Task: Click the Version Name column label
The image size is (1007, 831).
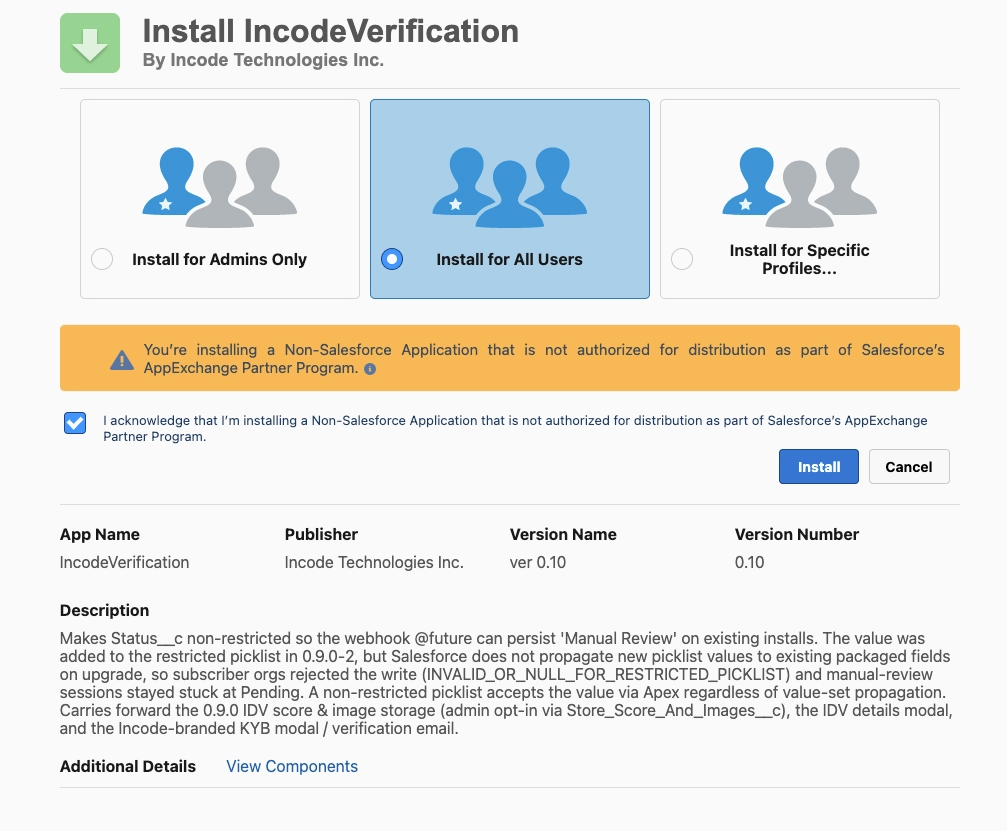Action: pos(563,534)
